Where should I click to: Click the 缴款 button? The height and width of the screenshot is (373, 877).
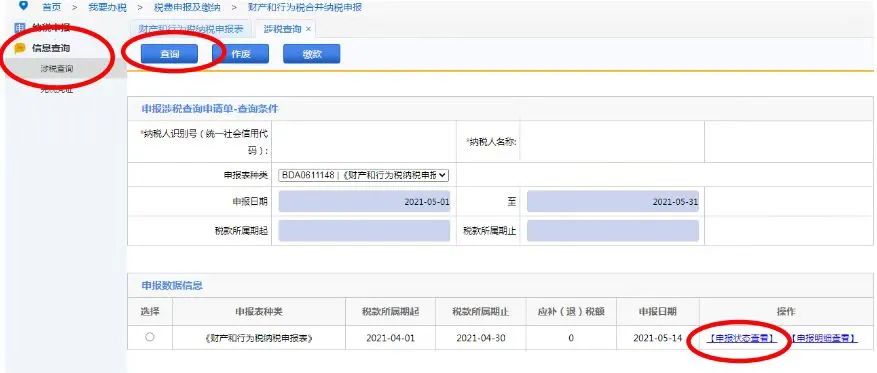coord(312,54)
